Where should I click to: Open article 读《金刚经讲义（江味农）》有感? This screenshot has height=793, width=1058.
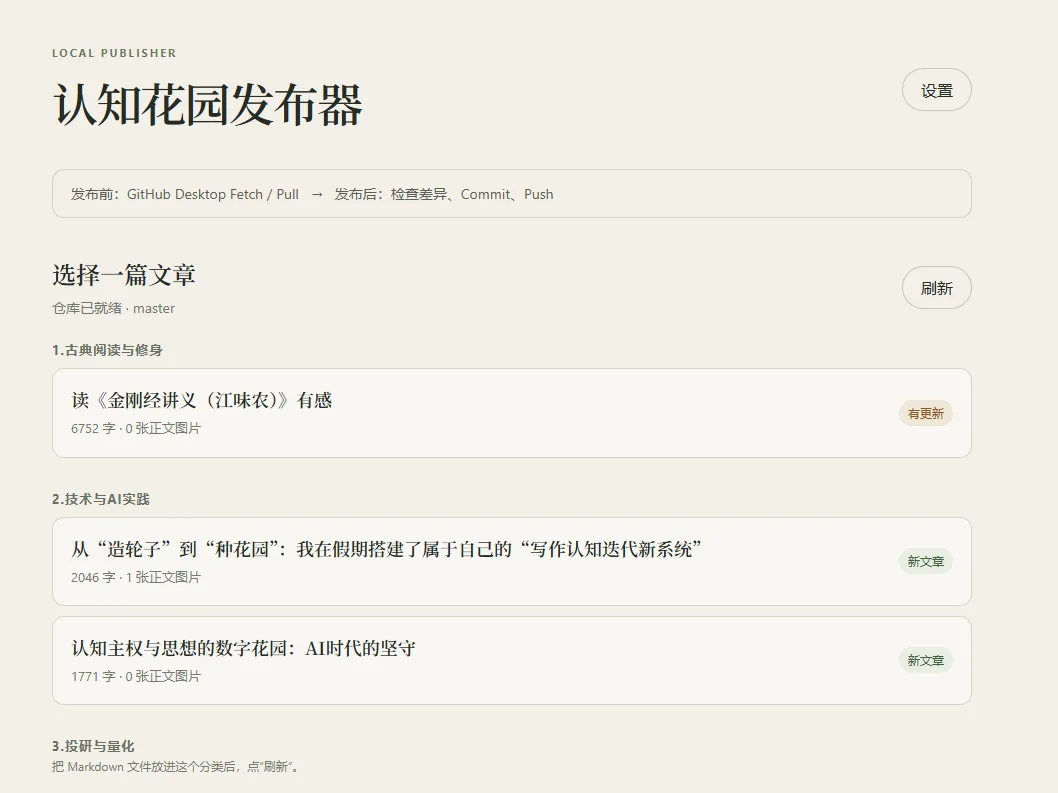511,413
